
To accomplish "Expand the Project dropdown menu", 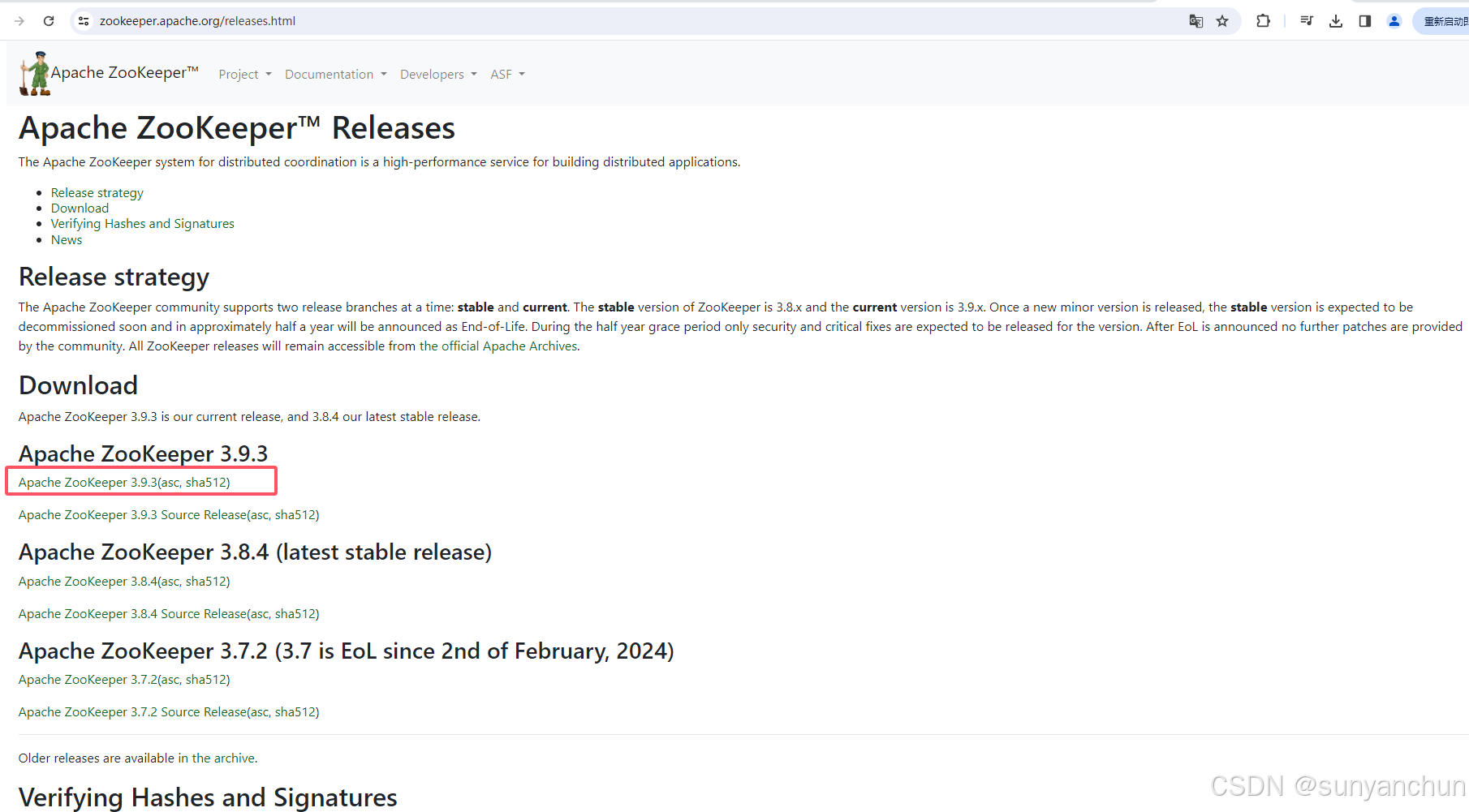I will coord(245,75).
